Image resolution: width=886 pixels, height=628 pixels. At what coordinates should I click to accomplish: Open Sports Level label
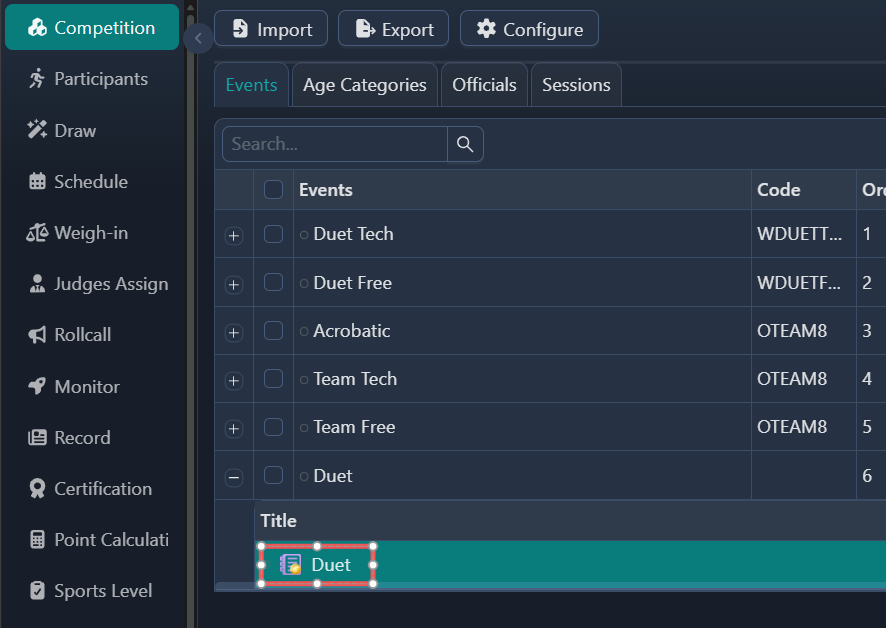pos(103,591)
